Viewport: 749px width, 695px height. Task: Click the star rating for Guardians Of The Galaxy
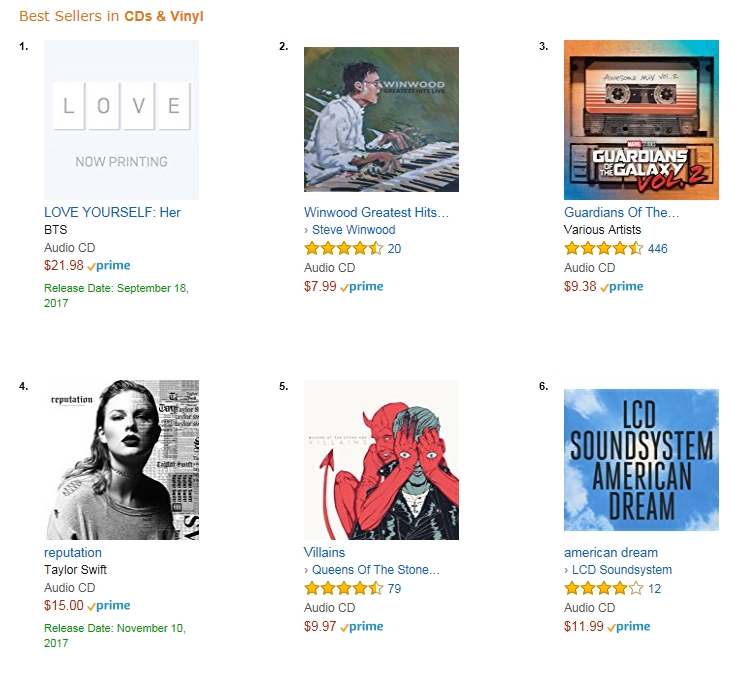click(603, 249)
